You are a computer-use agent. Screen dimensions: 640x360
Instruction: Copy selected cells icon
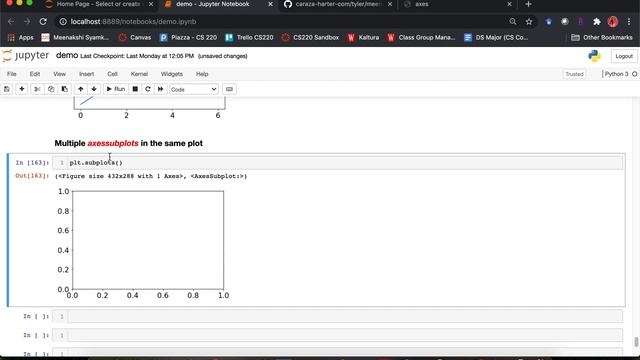tap(51, 89)
